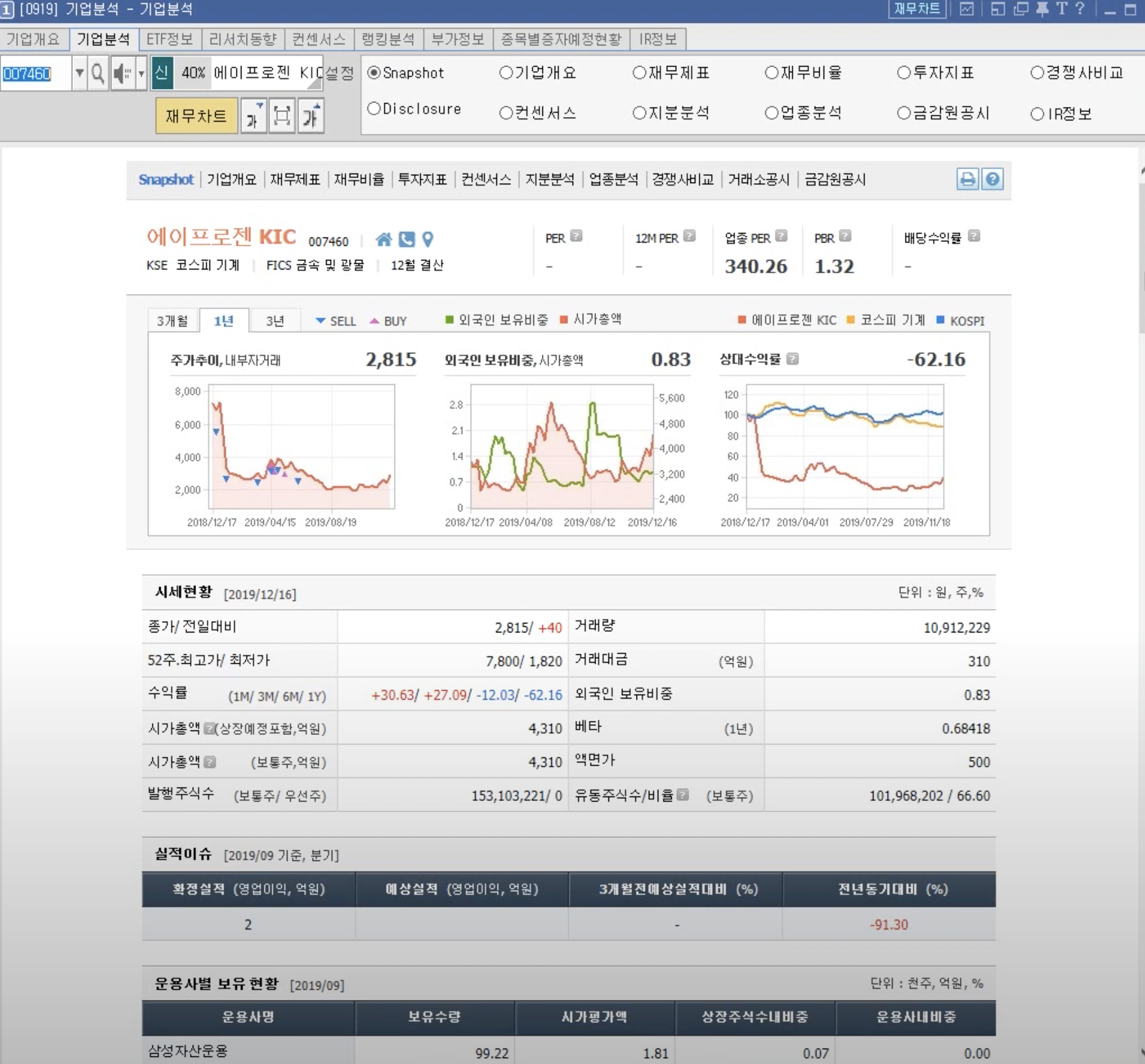Screen dimensions: 1145x1064
Task: Click the chart icon in title bar
Action: tap(967, 9)
